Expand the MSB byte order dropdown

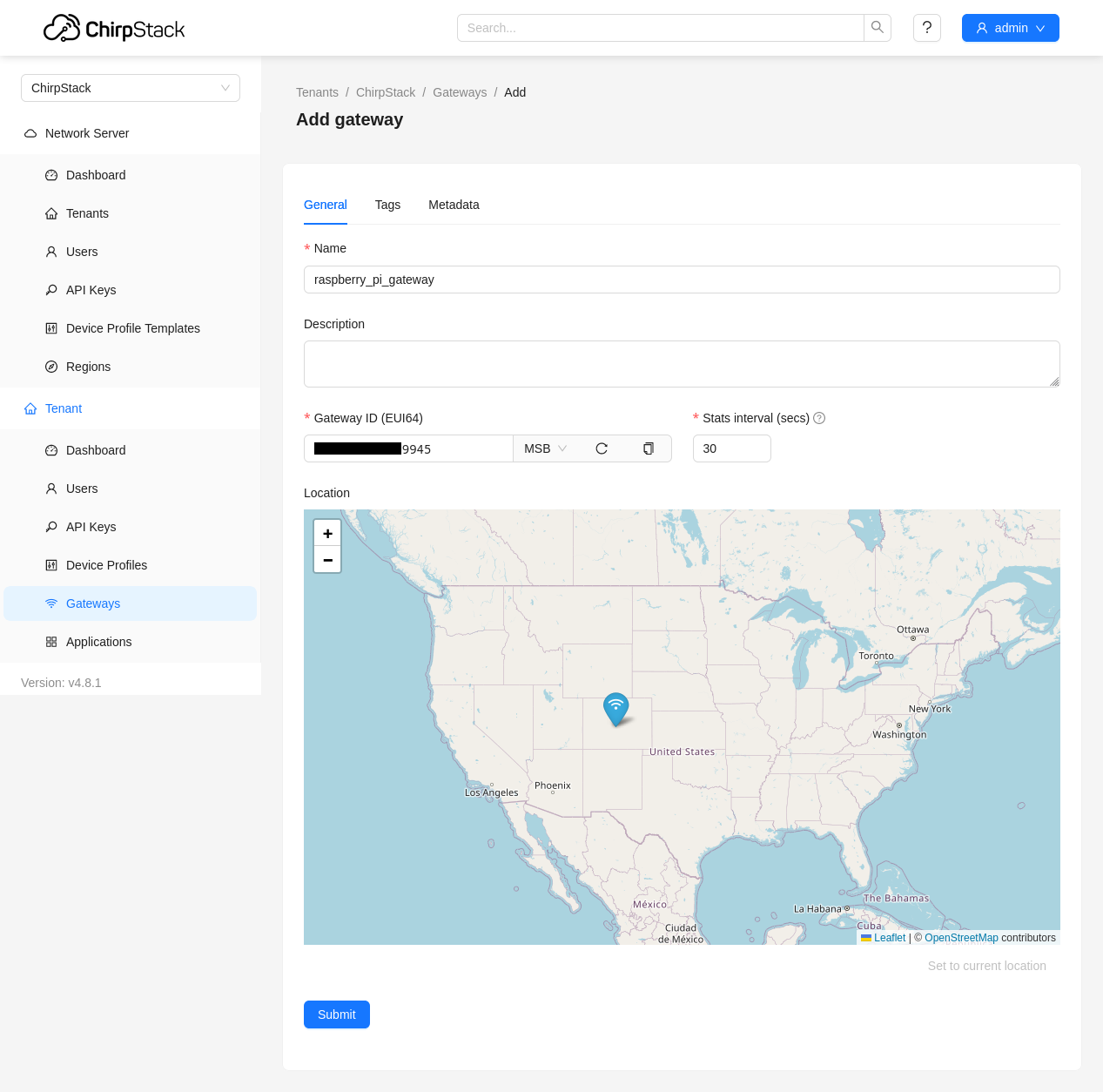click(546, 448)
